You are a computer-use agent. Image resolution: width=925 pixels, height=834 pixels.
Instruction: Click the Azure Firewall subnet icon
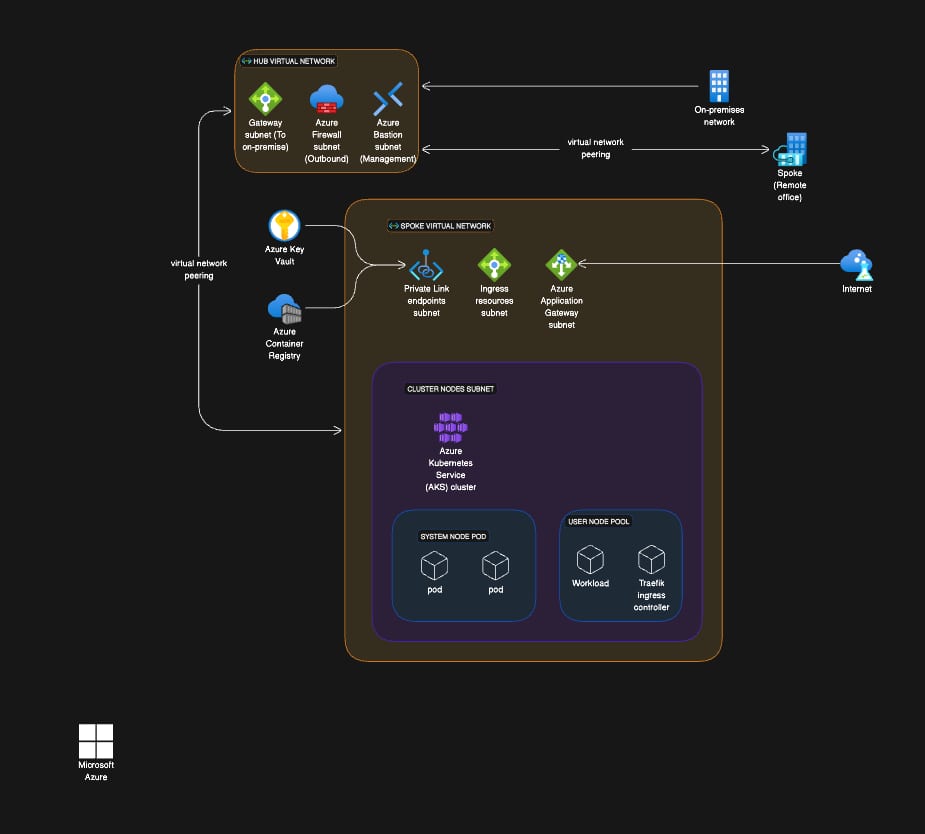pyautogui.click(x=326, y=98)
